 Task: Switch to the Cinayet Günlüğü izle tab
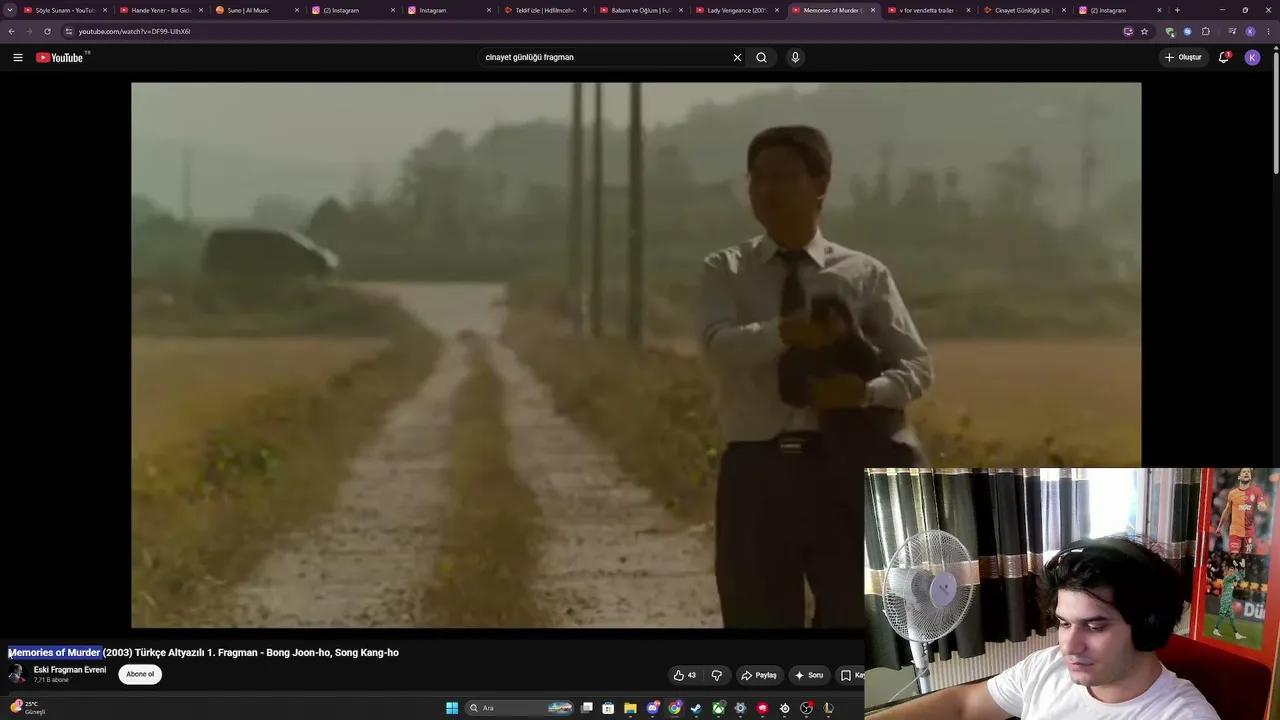point(1024,10)
